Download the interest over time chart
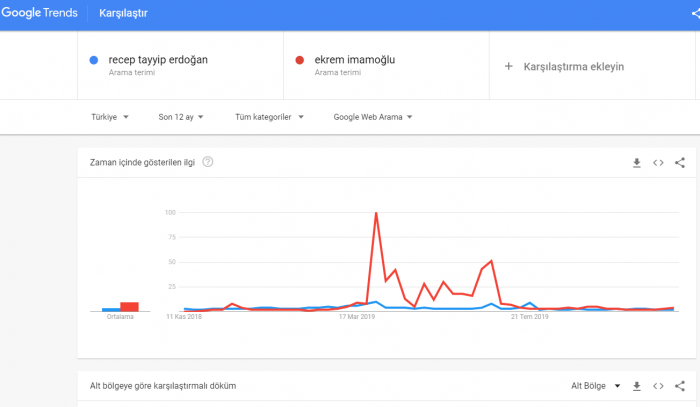This screenshot has width=700, height=407. pos(637,162)
